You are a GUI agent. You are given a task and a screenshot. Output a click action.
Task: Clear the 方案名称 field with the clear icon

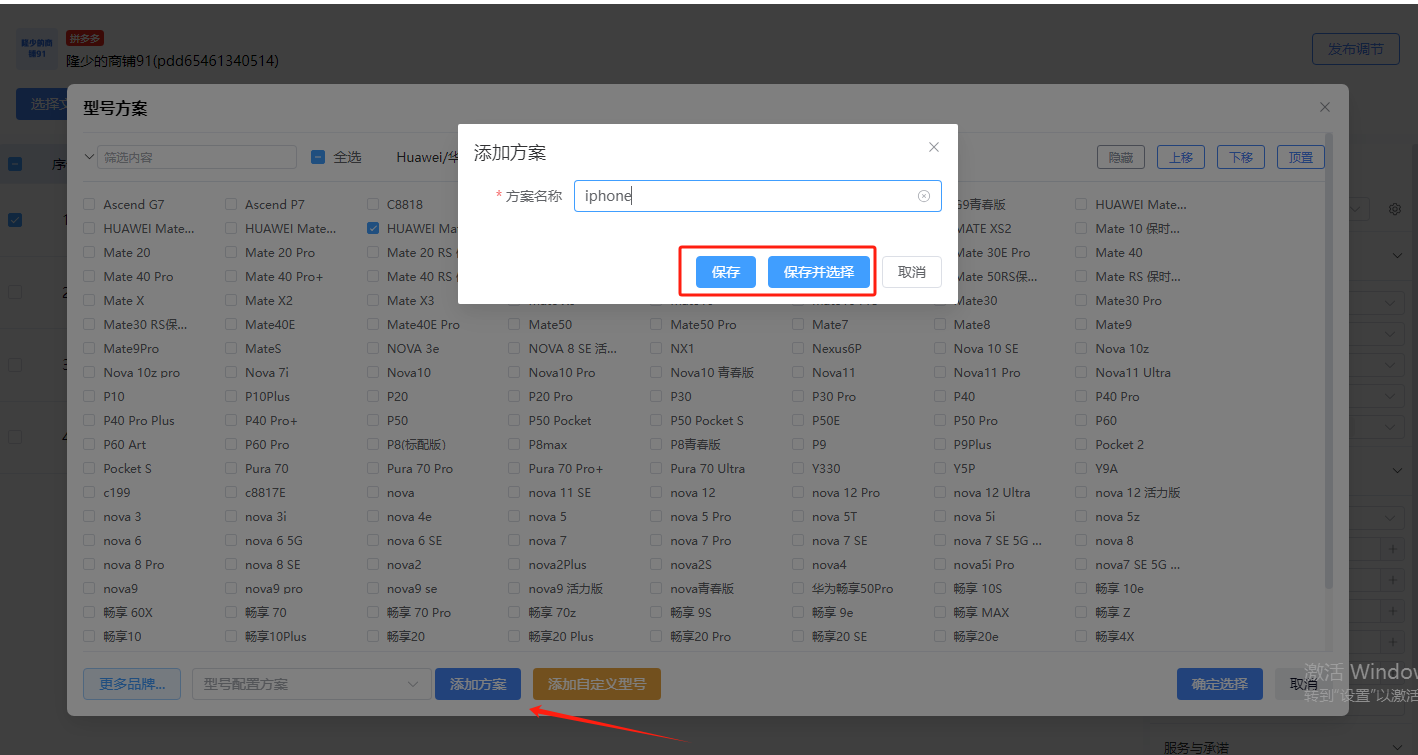pos(924,196)
